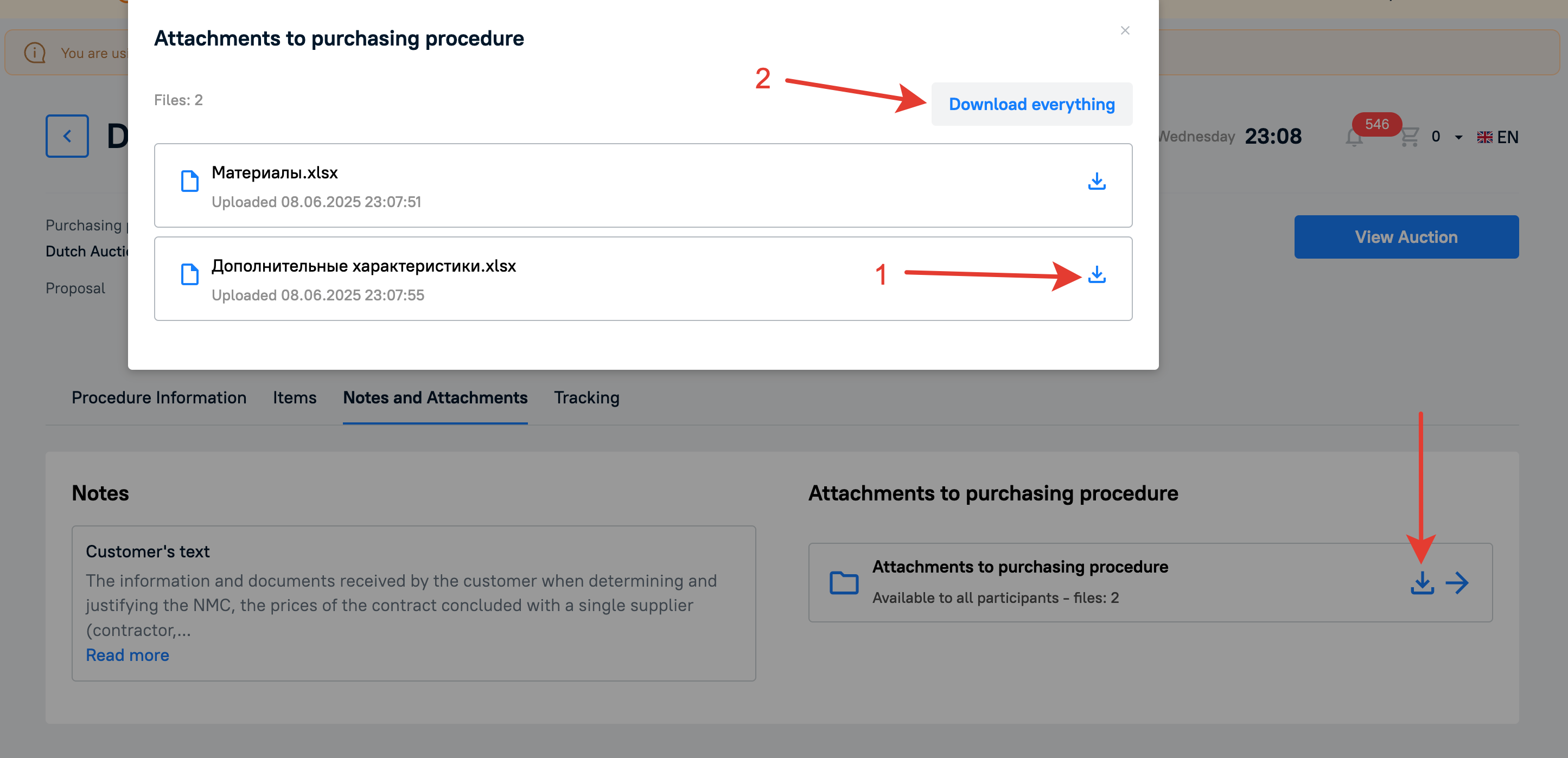The height and width of the screenshot is (758, 1568).
Task: Open the Items tab
Action: point(295,398)
